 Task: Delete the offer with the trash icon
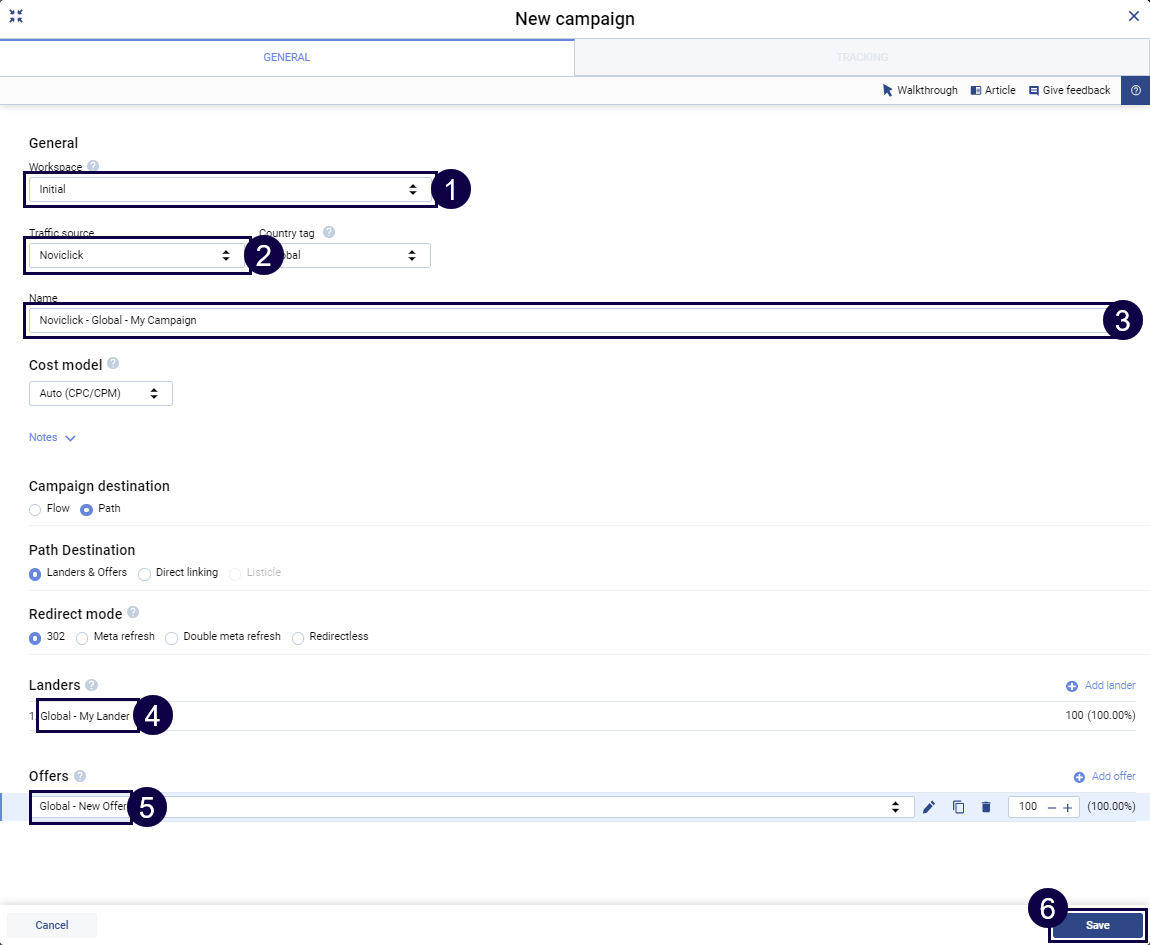point(986,807)
